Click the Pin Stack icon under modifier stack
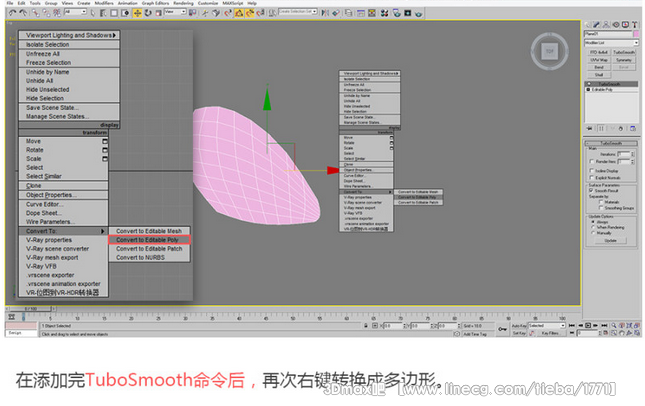Viewport: 645px width, 406px height. point(589,129)
